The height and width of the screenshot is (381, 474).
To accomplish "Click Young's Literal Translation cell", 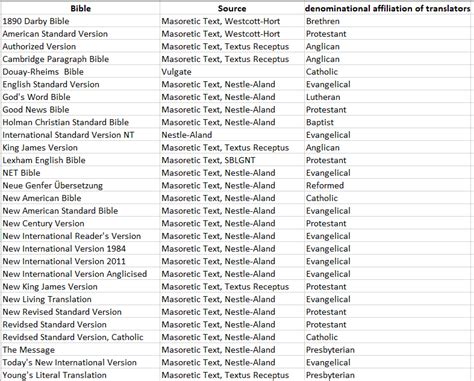I will pos(80,375).
